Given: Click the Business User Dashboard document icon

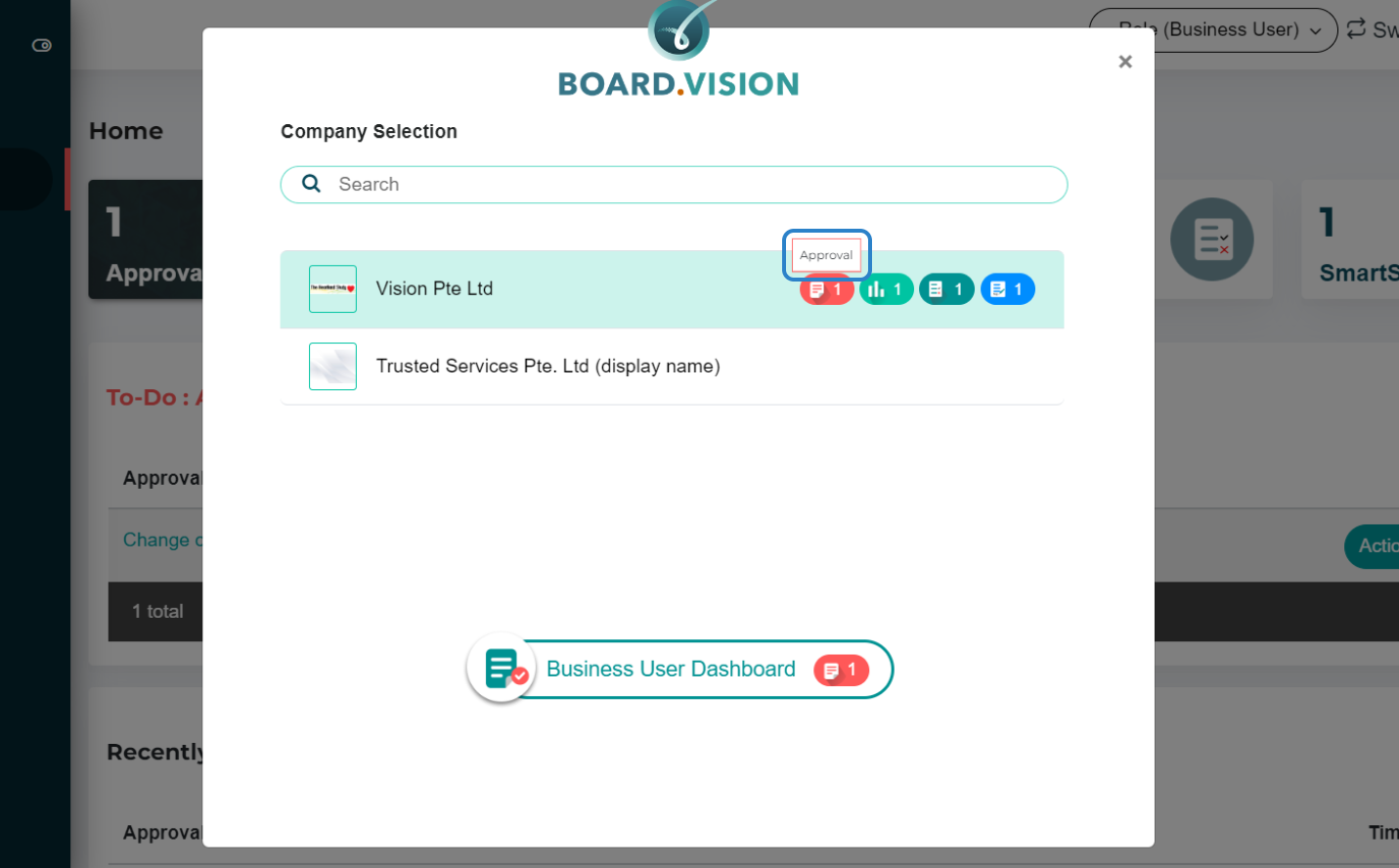Looking at the screenshot, I should click(503, 669).
